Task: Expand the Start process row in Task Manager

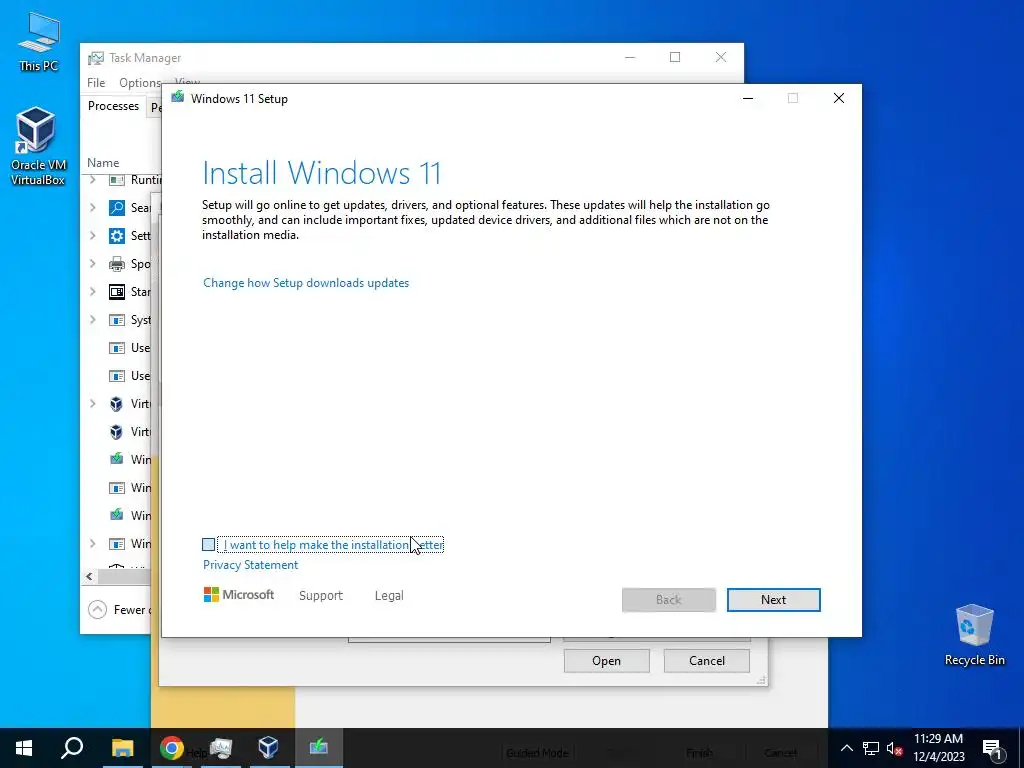Action: 93,291
